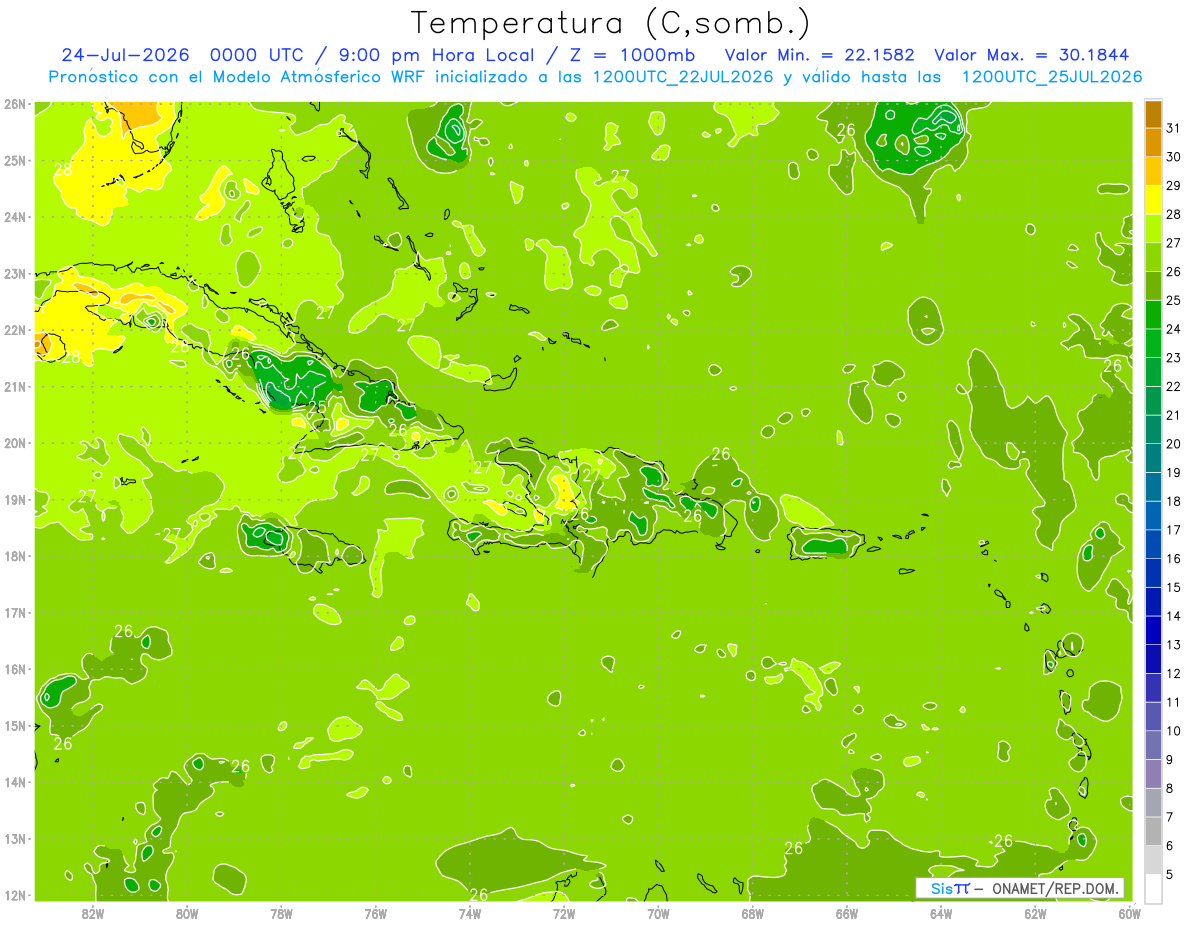Click the brown swatch above scale label 31
This screenshot has width=1200, height=927.
tap(1153, 114)
